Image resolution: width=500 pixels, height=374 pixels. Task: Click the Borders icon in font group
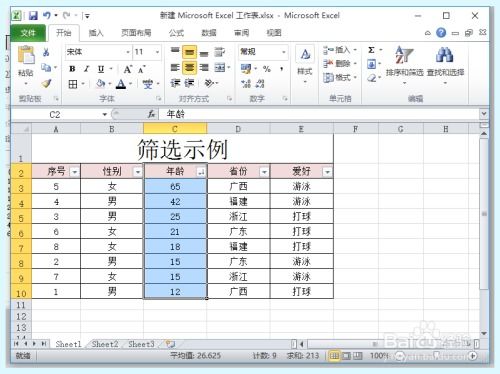click(73, 84)
